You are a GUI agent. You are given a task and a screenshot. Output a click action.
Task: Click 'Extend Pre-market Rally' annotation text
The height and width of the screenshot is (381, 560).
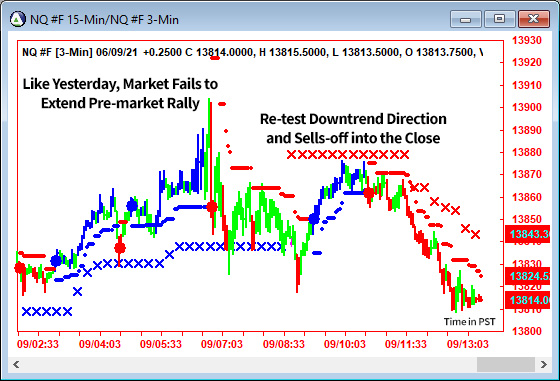coord(120,104)
